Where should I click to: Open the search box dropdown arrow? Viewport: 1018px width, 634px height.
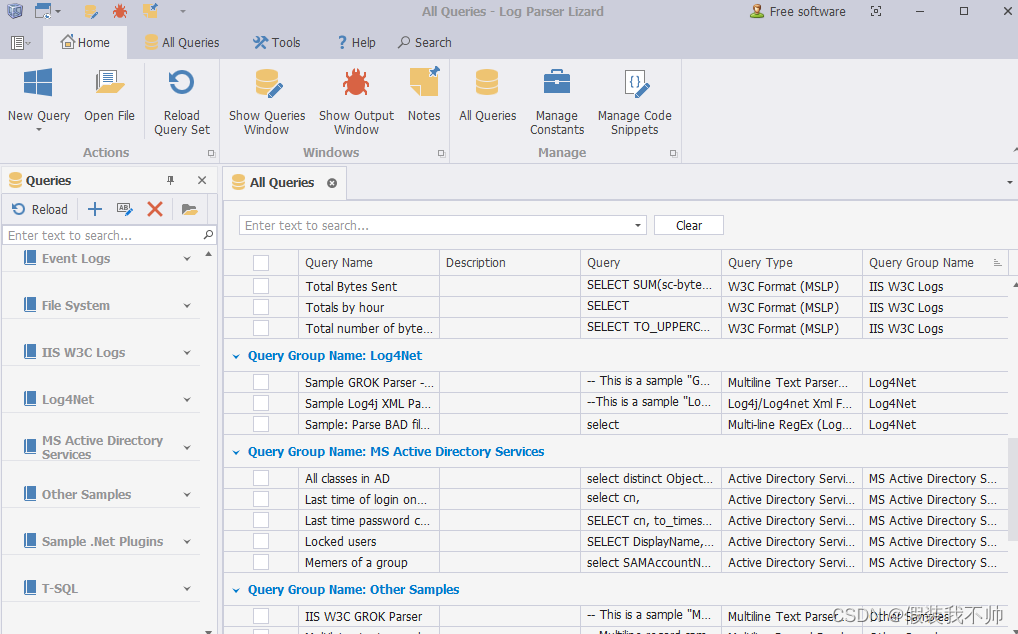pyautogui.click(x=638, y=225)
